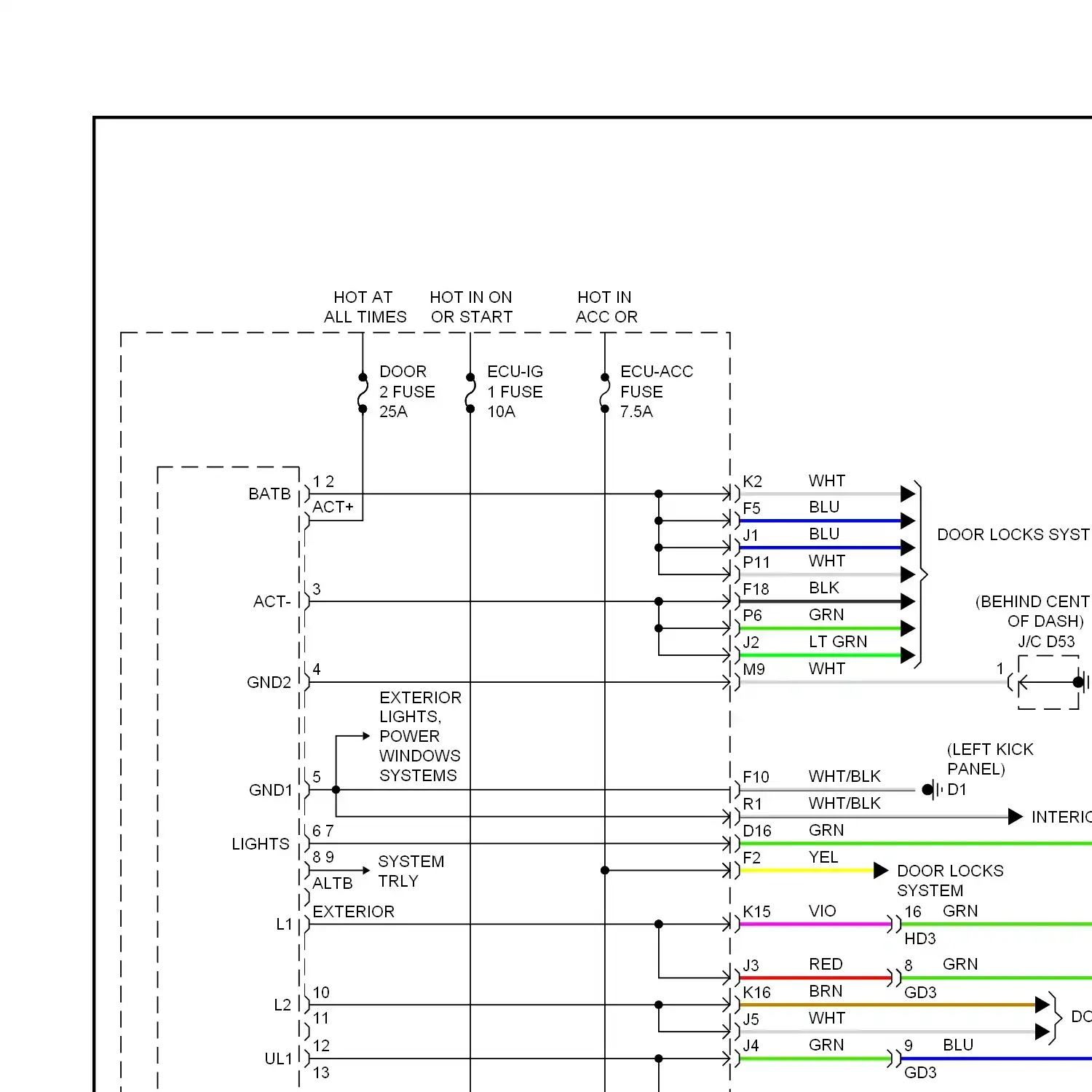Click the ACT- terminal label
The image size is (1092, 1092).
tap(272, 602)
